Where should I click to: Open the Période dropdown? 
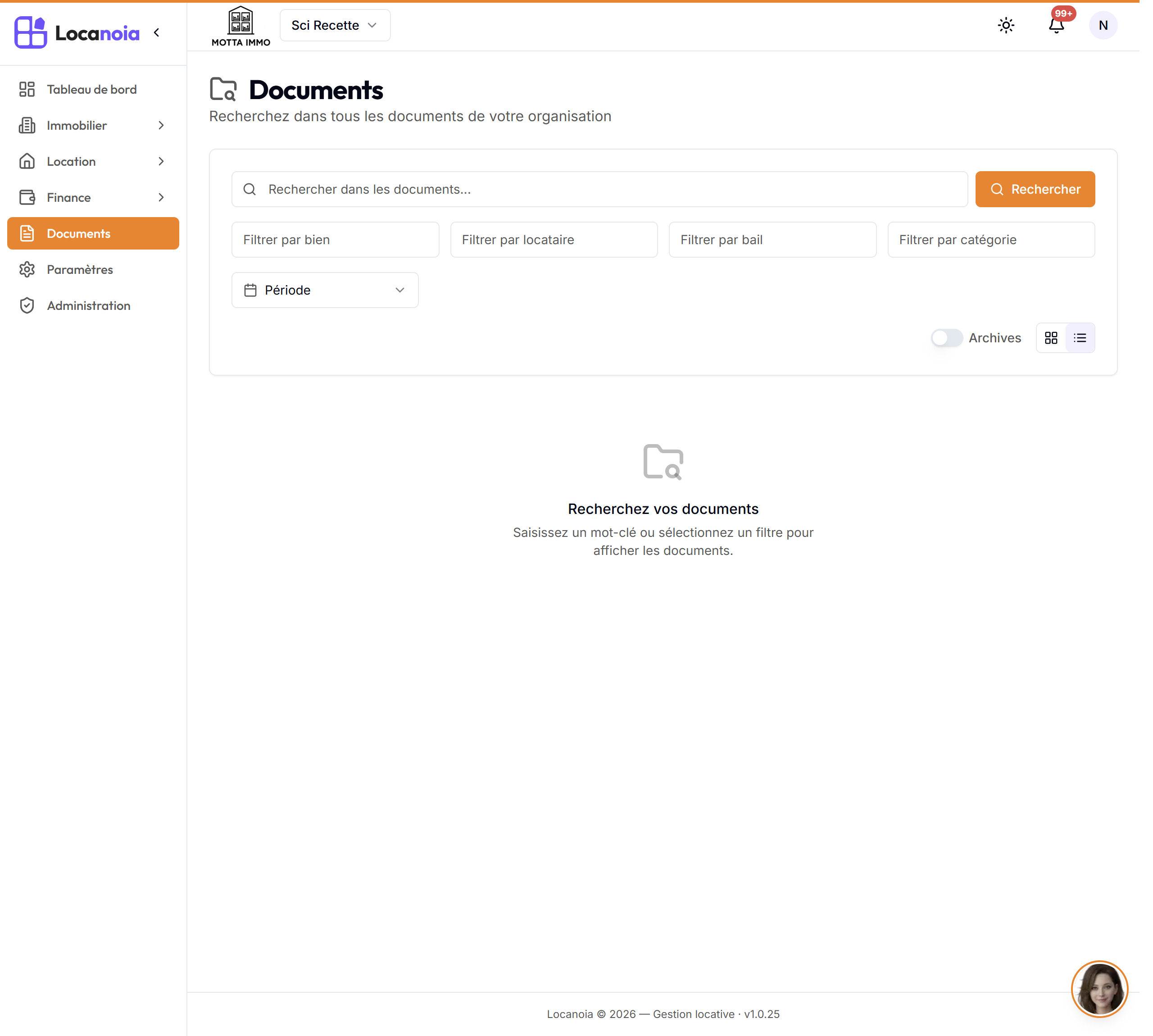coord(325,291)
